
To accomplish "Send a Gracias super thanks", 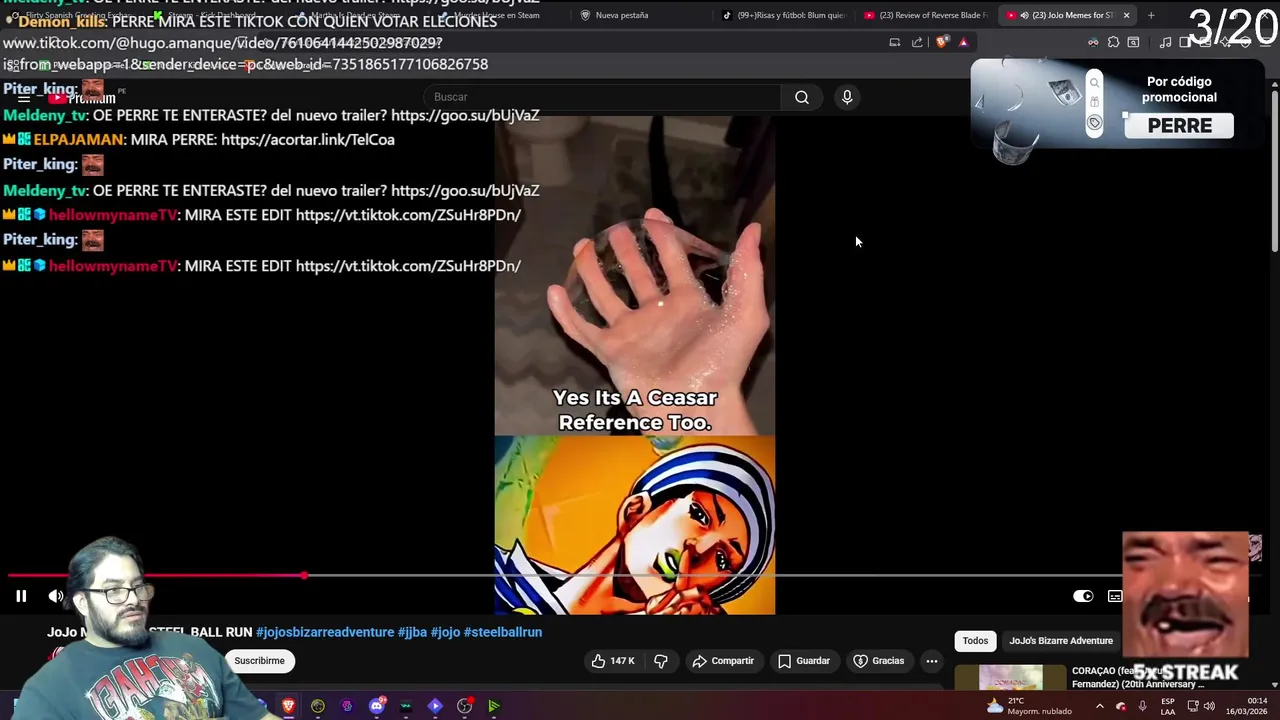I will pyautogui.click(x=879, y=661).
